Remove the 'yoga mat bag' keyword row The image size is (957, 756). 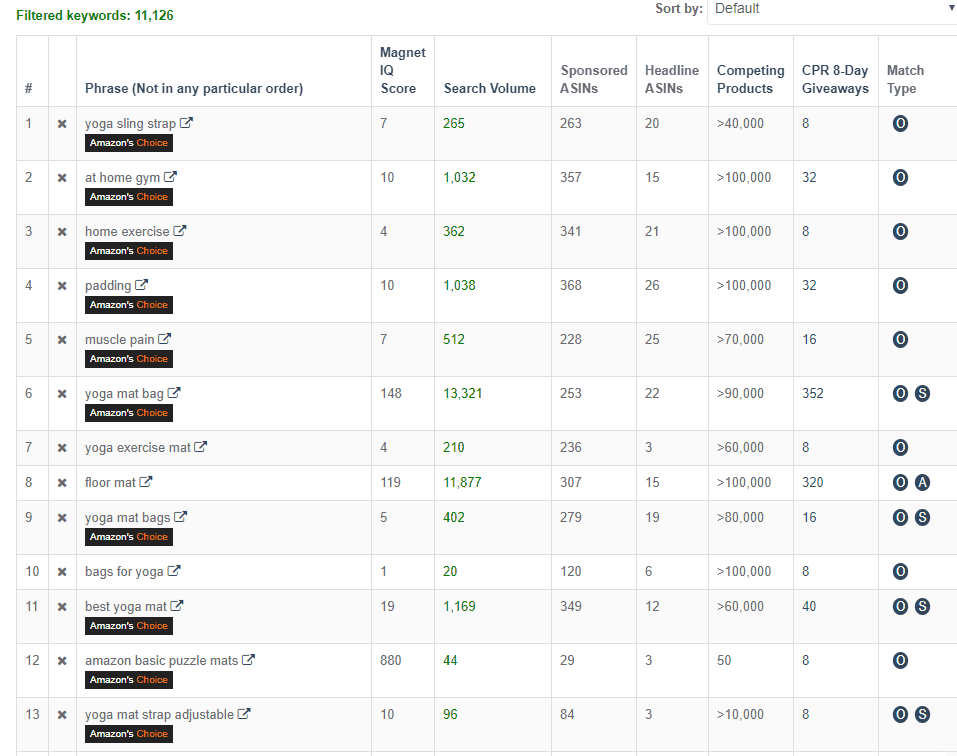pos(62,394)
